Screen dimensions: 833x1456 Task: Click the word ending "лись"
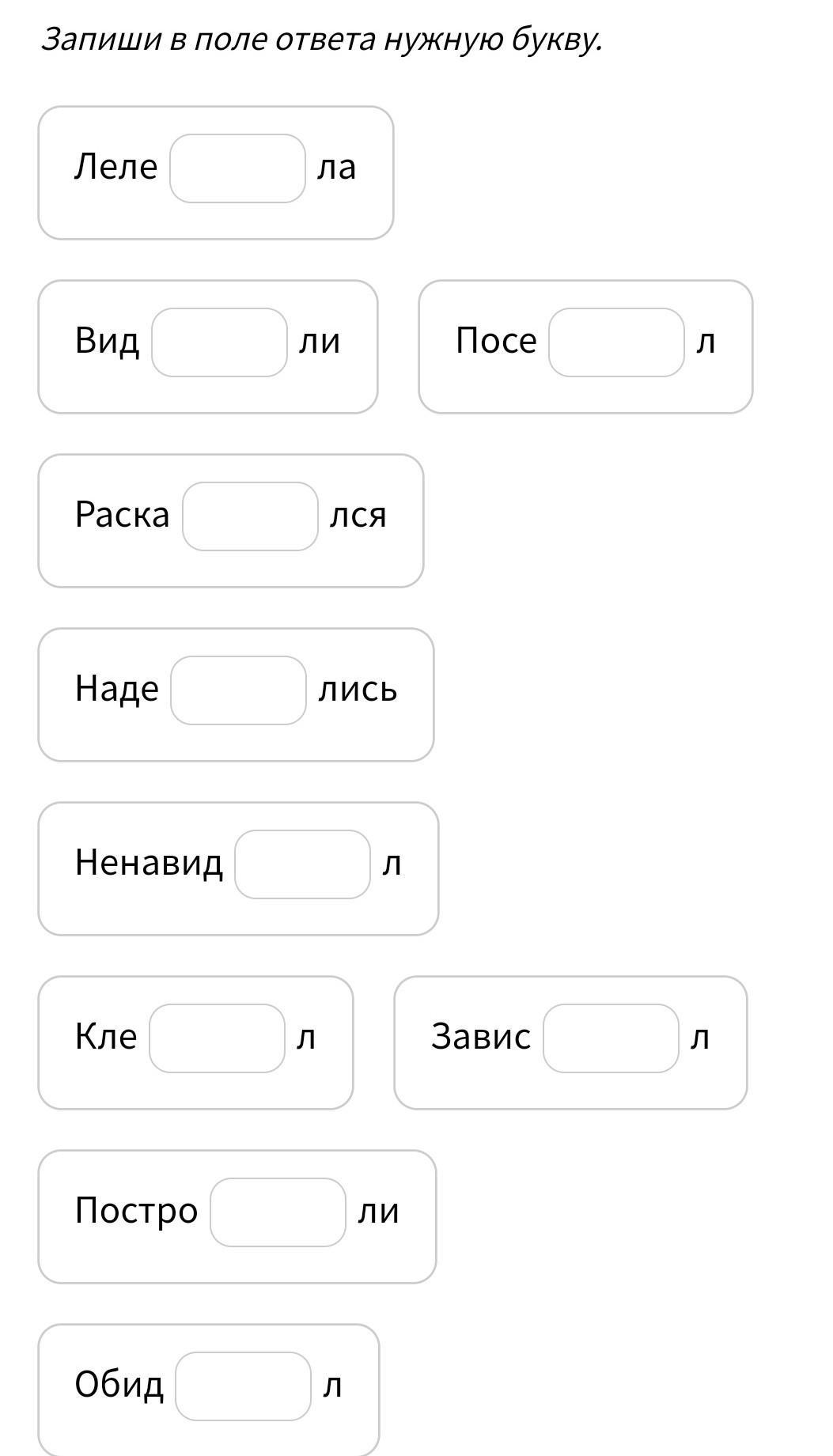pos(358,690)
